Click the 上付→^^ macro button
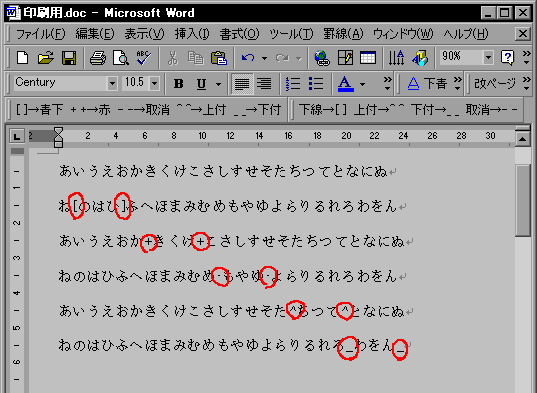 pyautogui.click(x=379, y=110)
